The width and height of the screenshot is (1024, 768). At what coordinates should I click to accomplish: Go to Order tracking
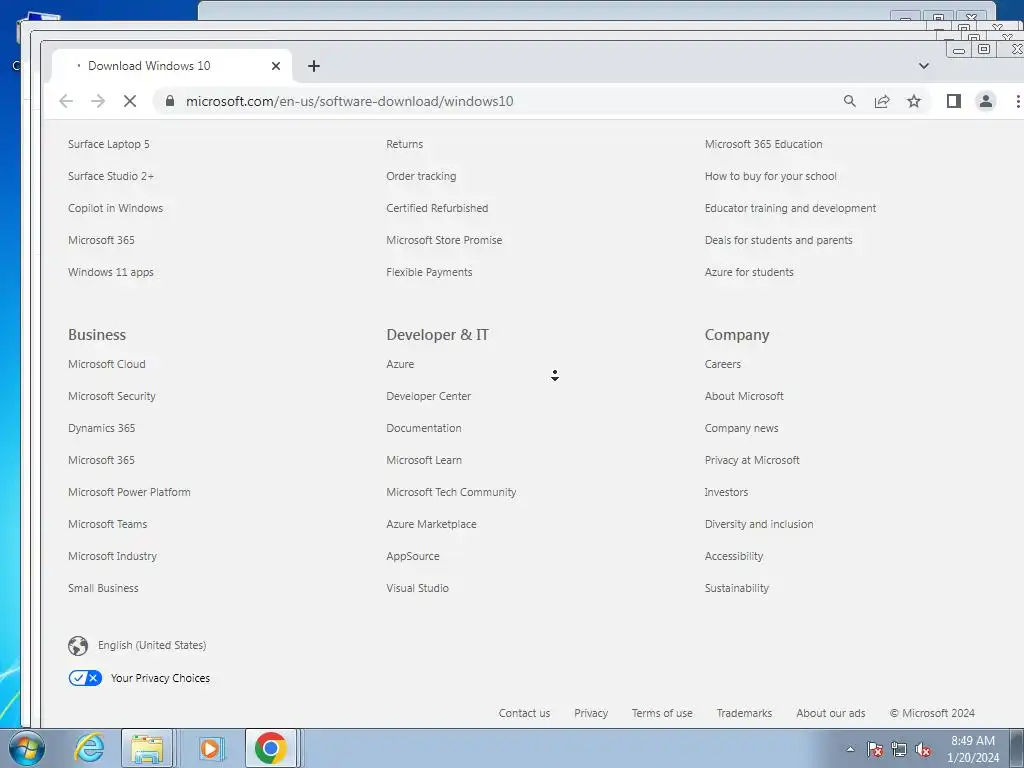421,176
